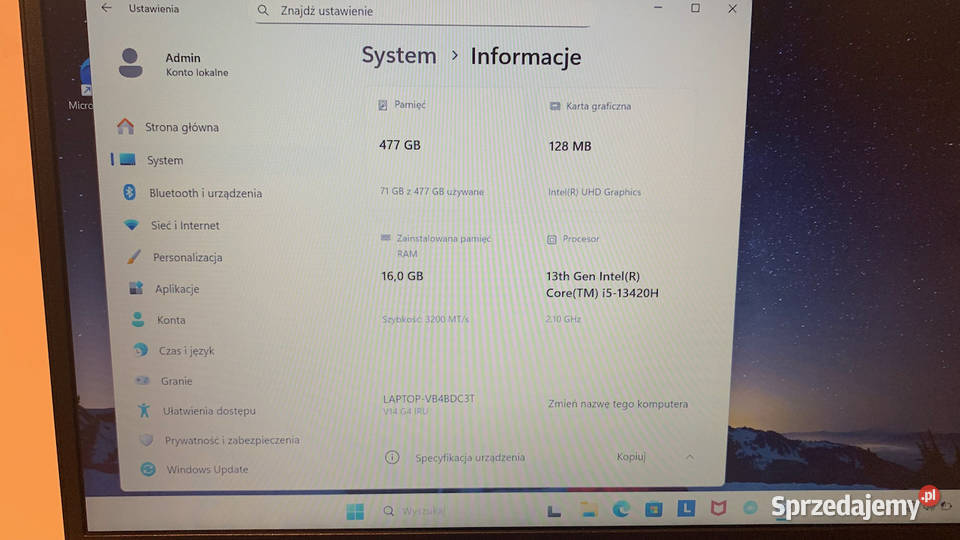Open Bluetooth i urządzenia settings
Screen dimensions: 960x540
(206, 193)
